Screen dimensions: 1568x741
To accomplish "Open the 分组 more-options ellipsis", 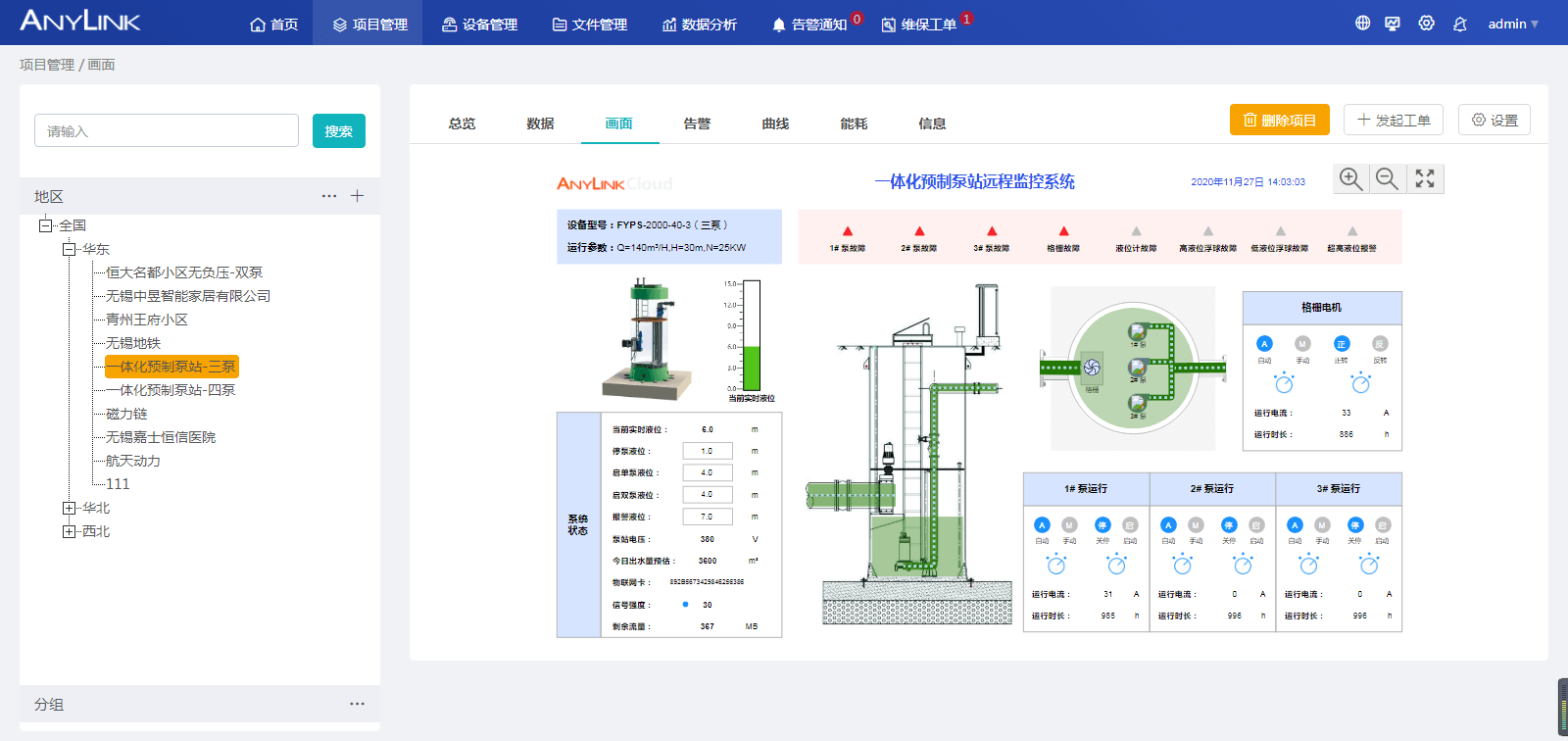I will [x=357, y=704].
